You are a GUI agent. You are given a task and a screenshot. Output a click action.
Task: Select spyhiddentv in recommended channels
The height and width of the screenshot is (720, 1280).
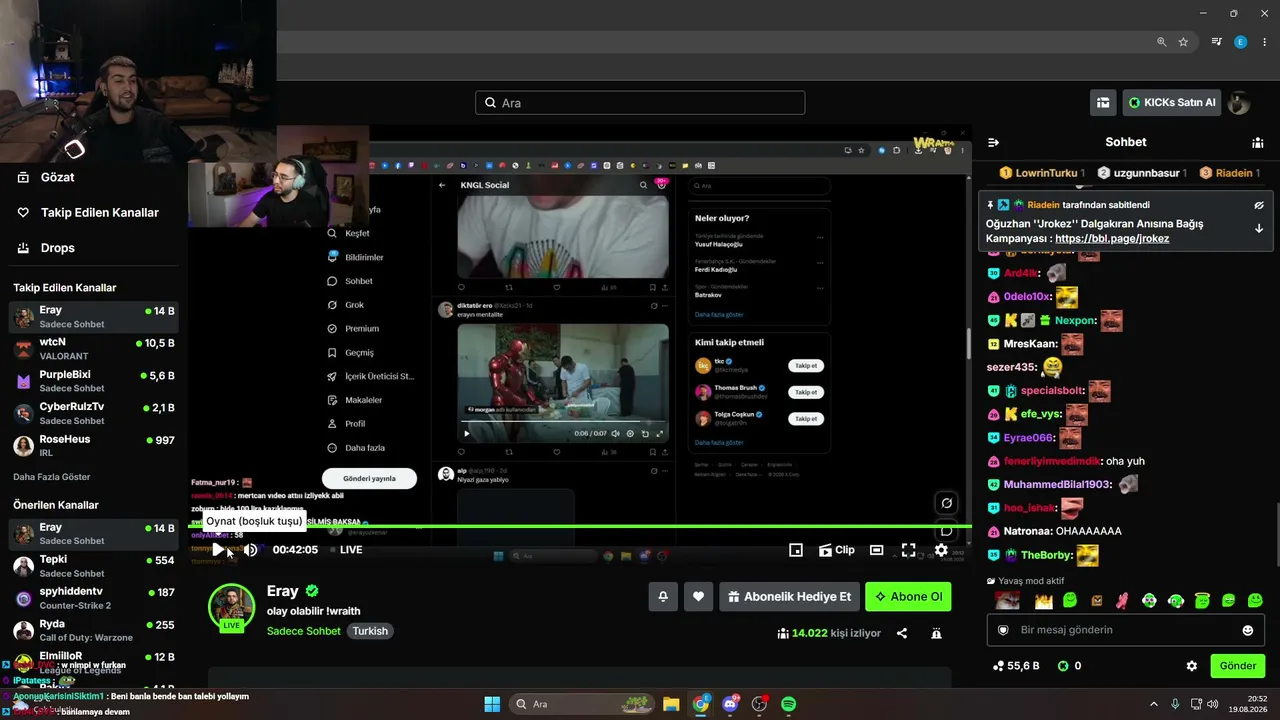pos(93,599)
